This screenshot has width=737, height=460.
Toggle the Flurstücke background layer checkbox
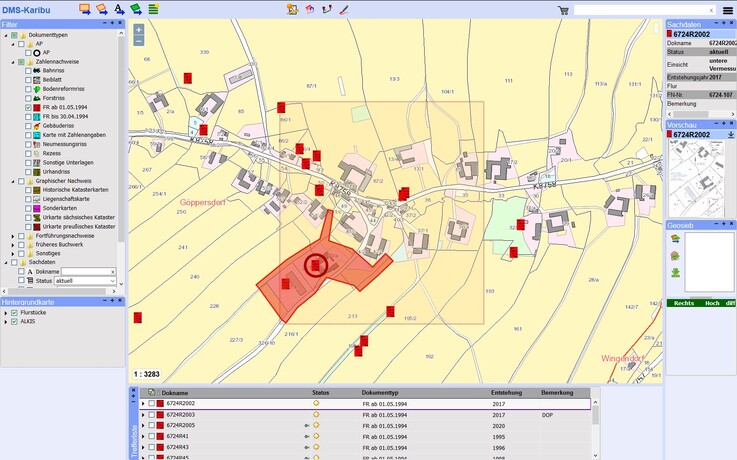point(14,313)
